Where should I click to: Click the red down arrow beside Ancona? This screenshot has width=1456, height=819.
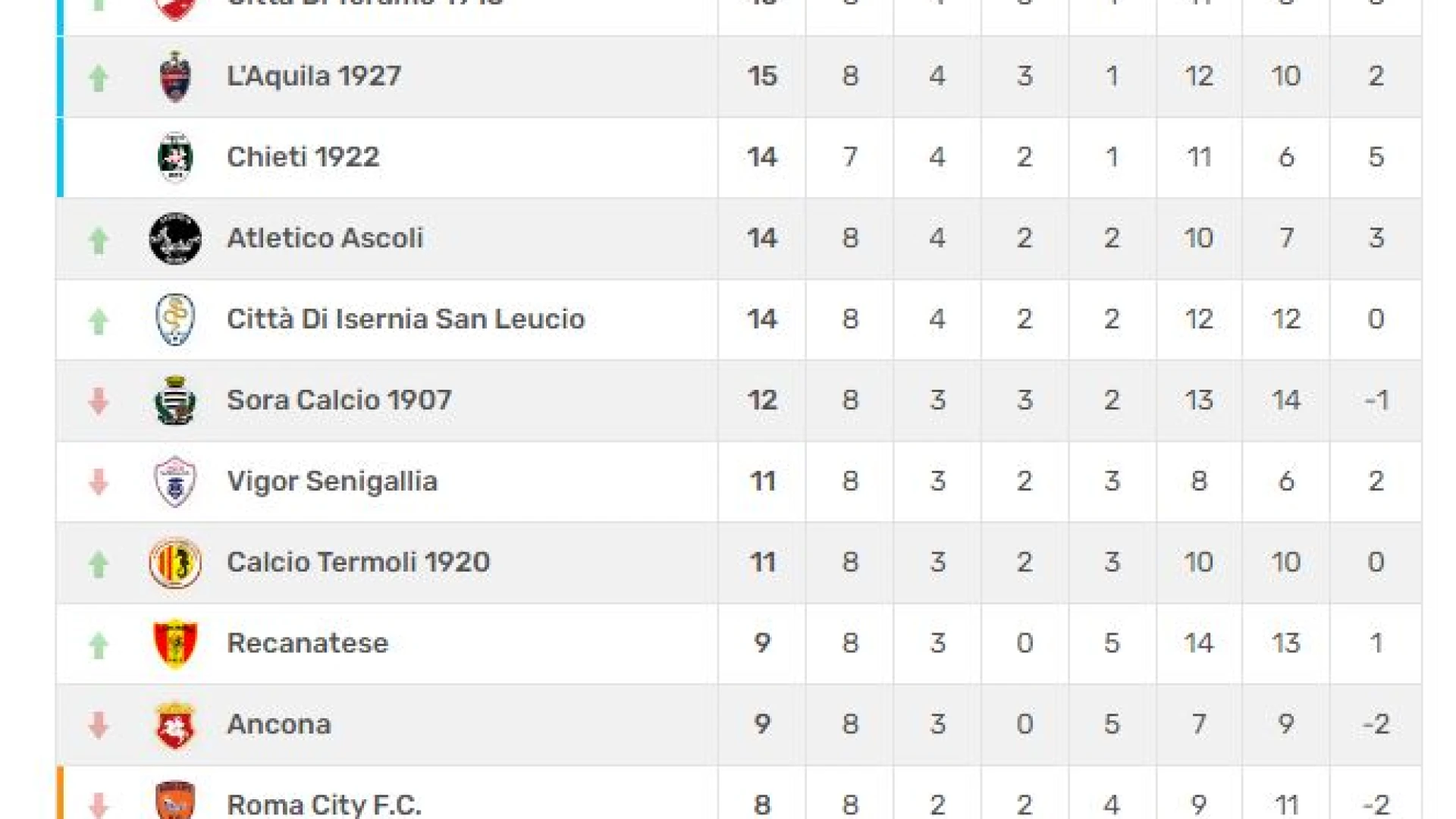(99, 726)
